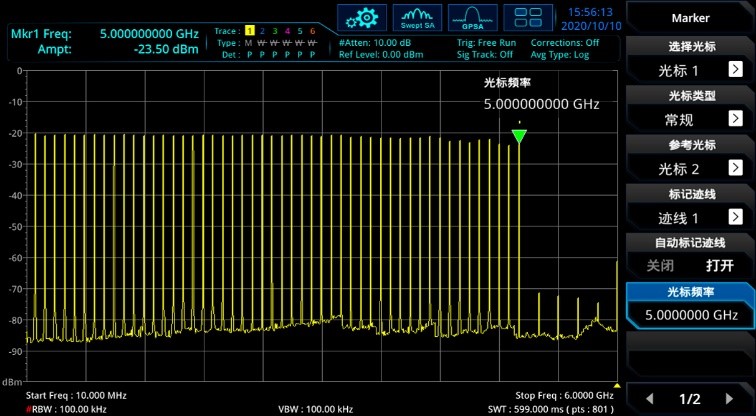Select trace number 1 yellow box
Image resolution: width=756 pixels, height=416 pixels.
(249, 32)
